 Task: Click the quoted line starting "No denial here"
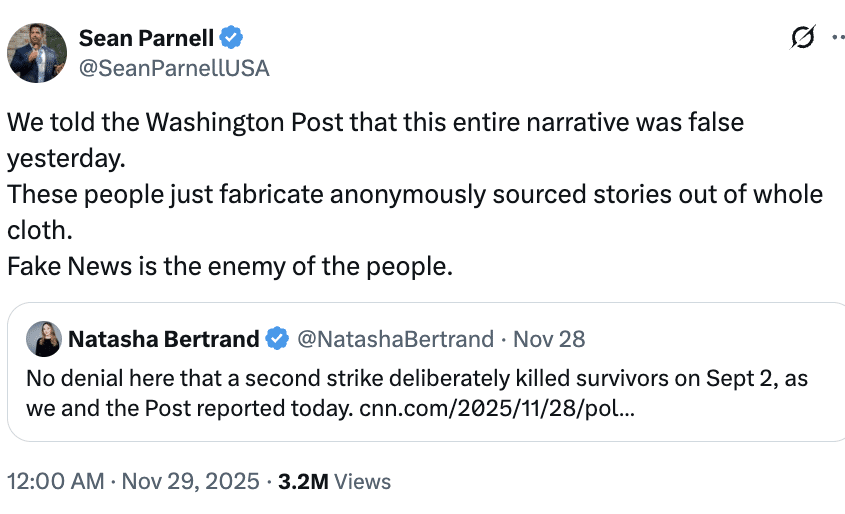click(x=417, y=380)
